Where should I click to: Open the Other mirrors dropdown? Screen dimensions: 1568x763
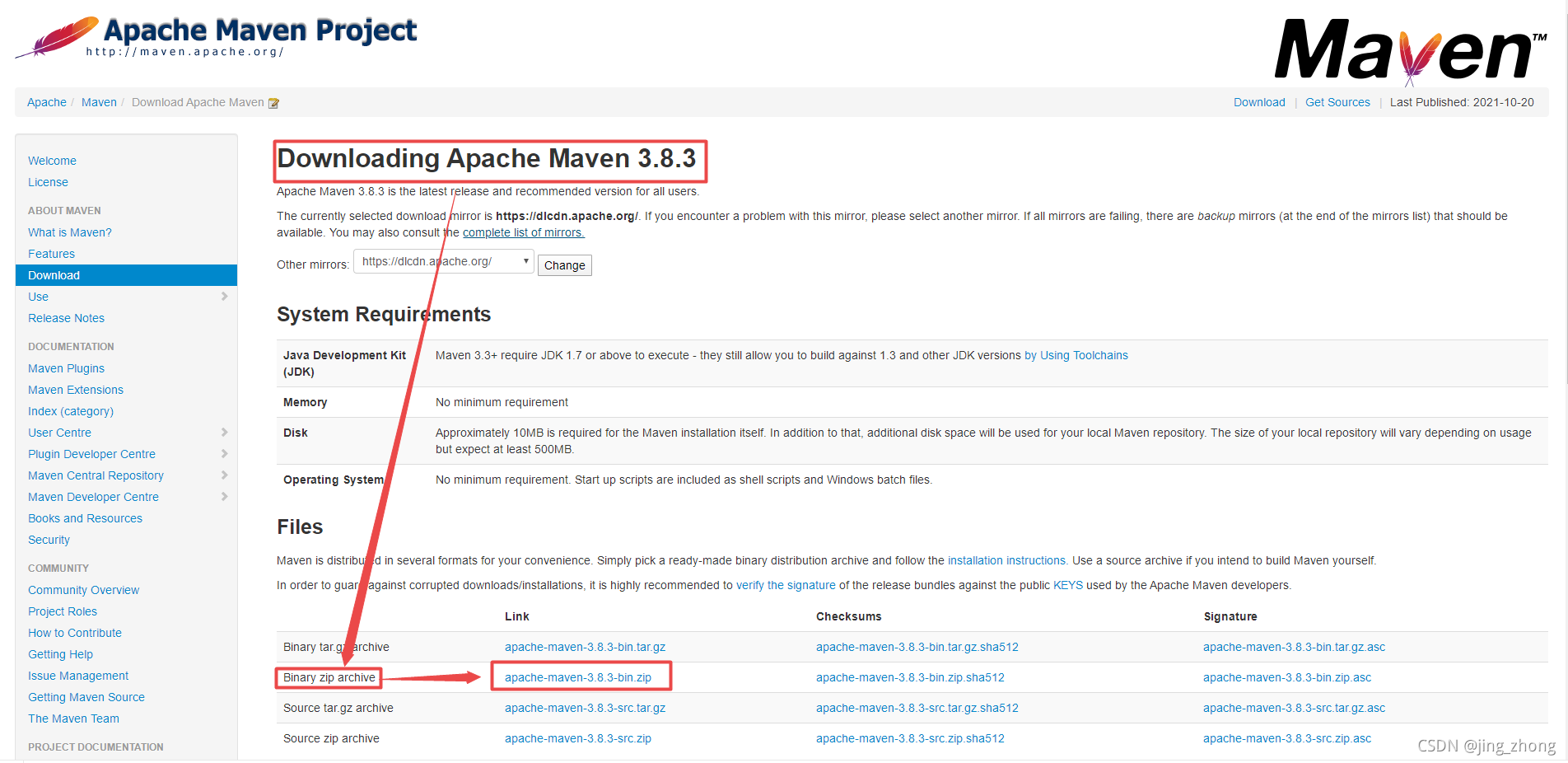point(444,262)
